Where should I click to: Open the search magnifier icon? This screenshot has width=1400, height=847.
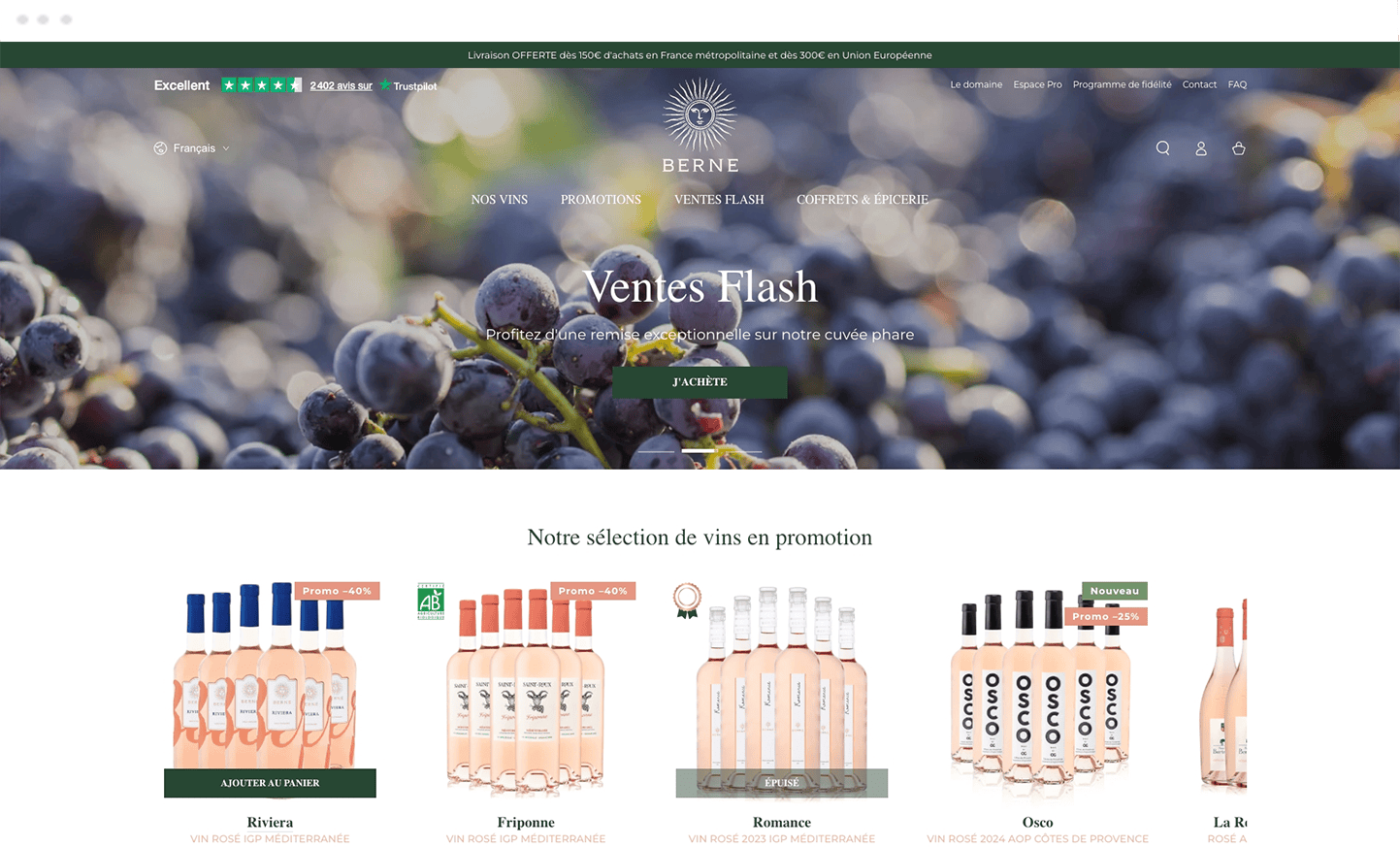tap(1162, 148)
